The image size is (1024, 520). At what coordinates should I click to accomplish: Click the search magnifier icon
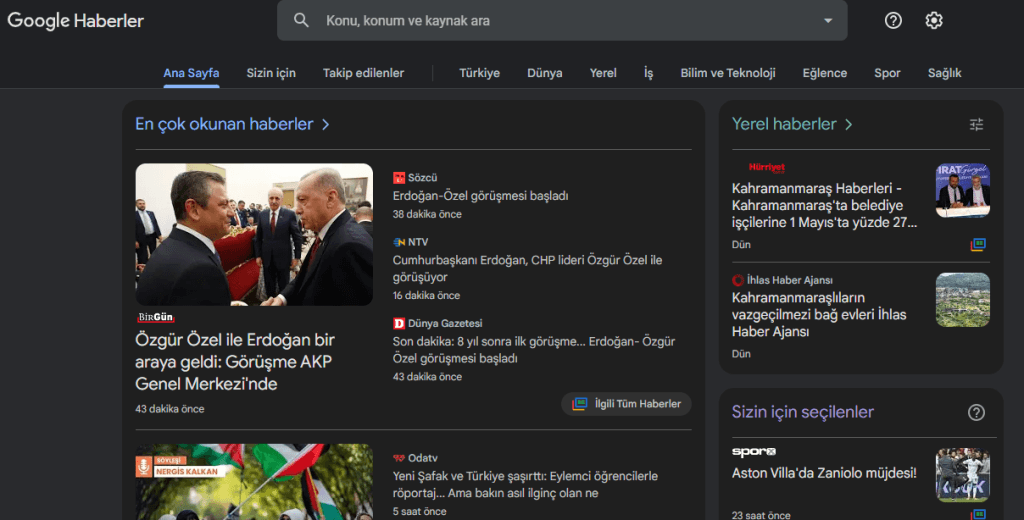pos(301,20)
